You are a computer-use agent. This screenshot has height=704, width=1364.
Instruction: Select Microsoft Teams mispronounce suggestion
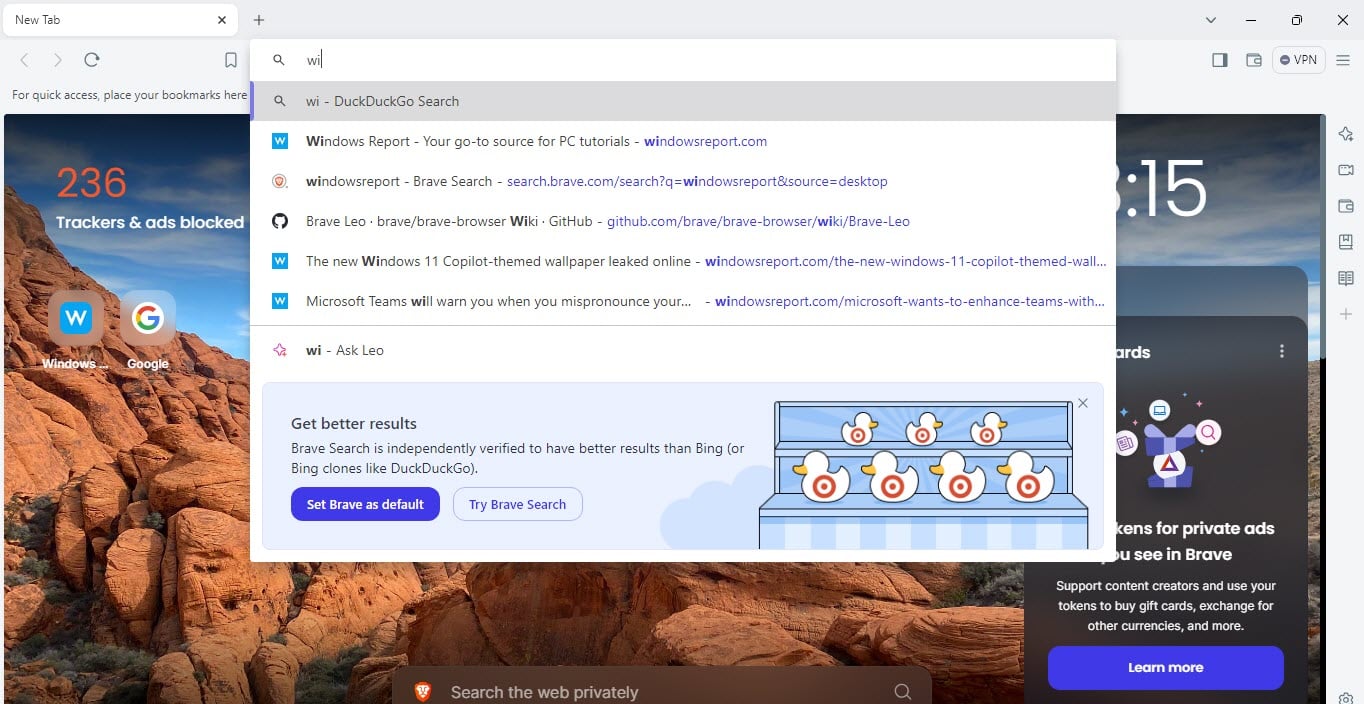coord(683,301)
